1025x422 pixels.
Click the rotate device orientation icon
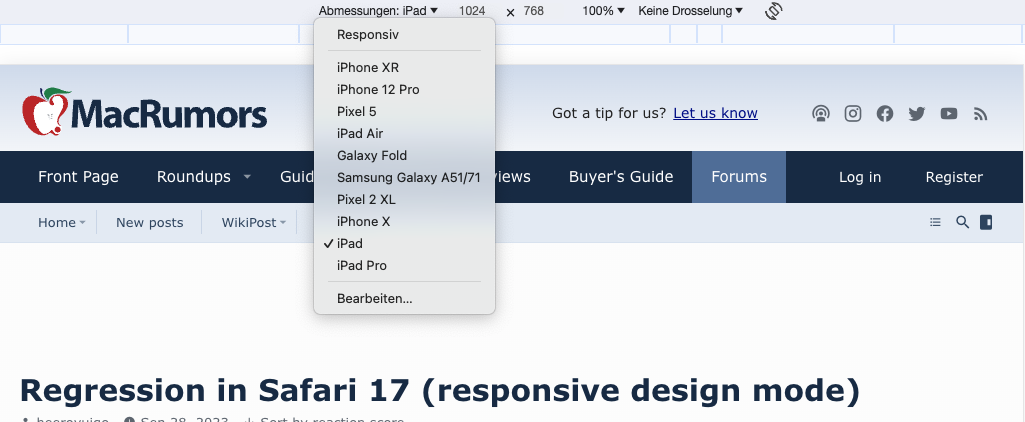click(773, 11)
